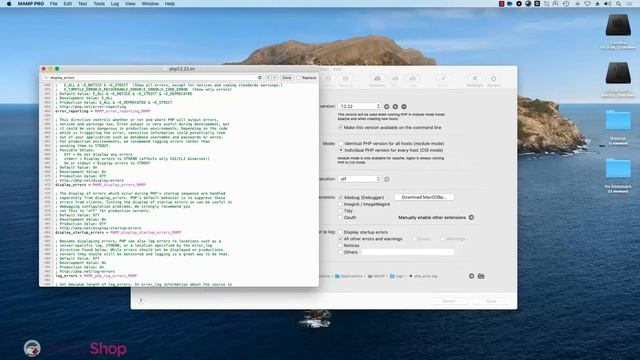Toggle Make this version available on command line

click(340, 128)
